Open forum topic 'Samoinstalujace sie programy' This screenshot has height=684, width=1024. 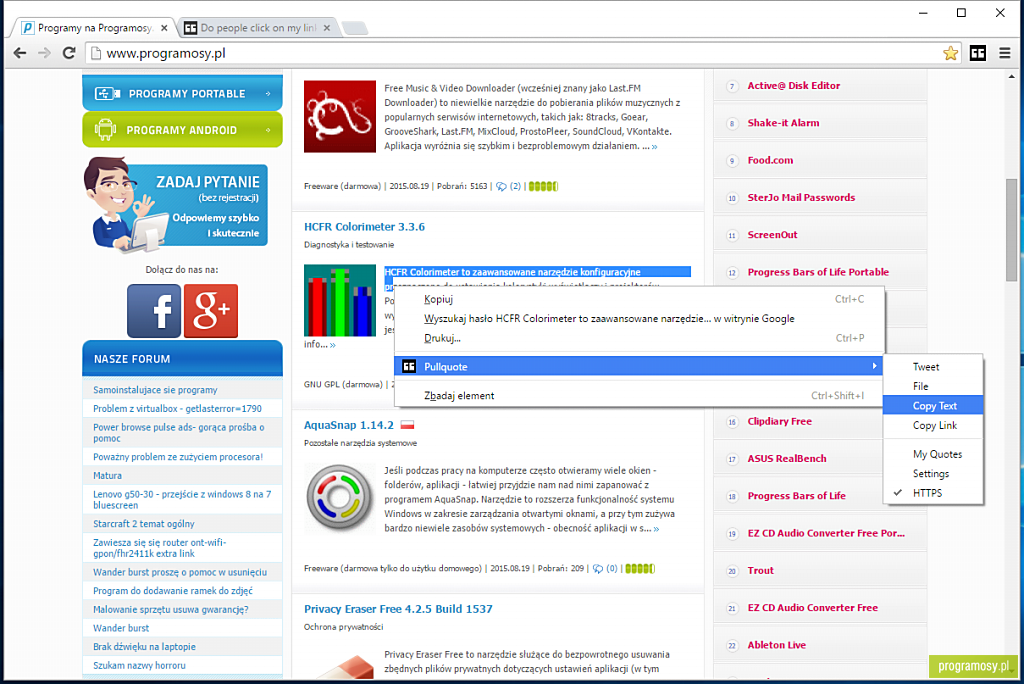tap(155, 390)
